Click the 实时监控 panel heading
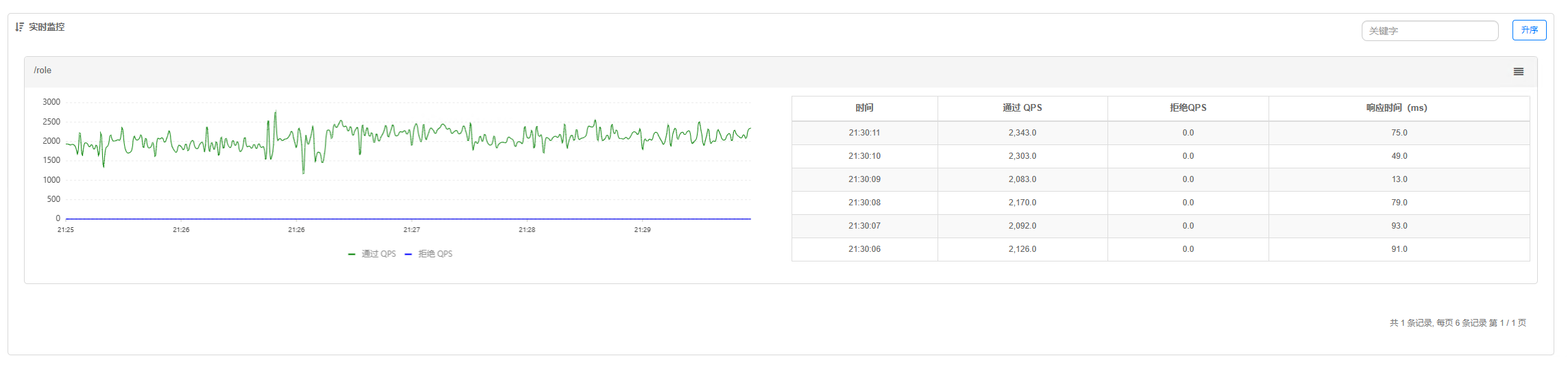 [x=47, y=27]
